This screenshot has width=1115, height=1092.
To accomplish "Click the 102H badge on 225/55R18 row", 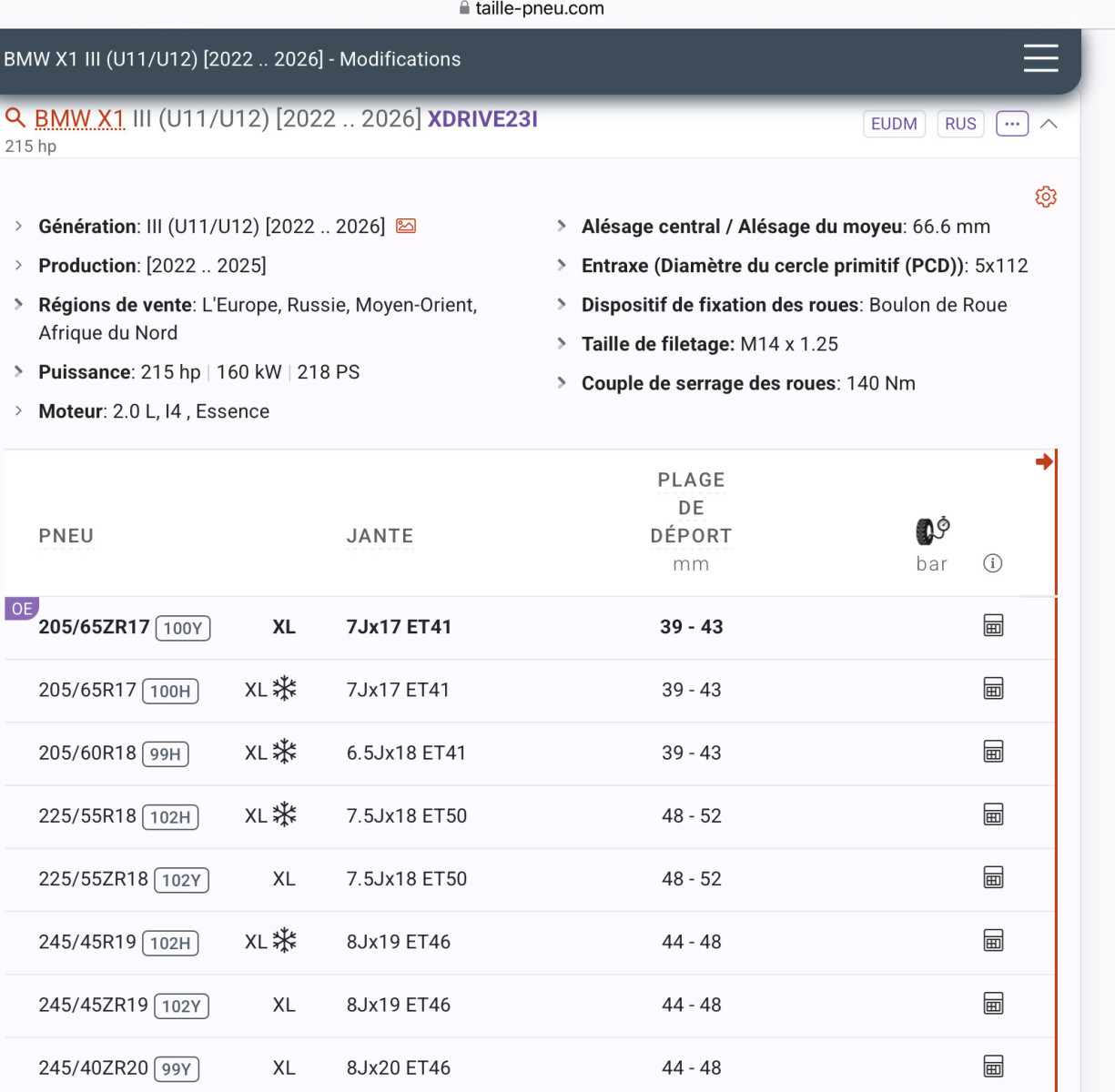I will (170, 816).
